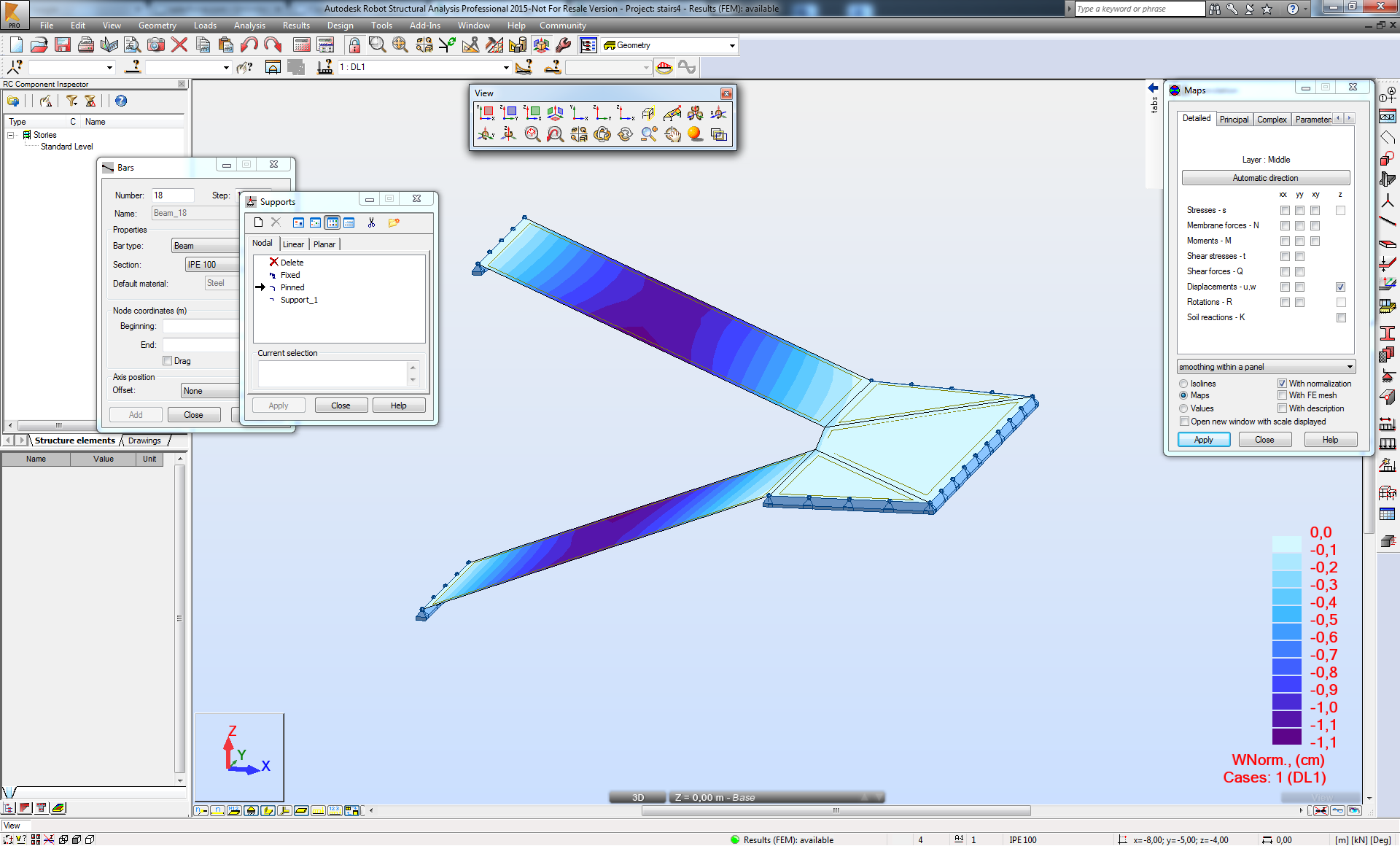Open Offset None combo box in Bars
Image resolution: width=1400 pixels, height=846 pixels.
click(x=210, y=391)
